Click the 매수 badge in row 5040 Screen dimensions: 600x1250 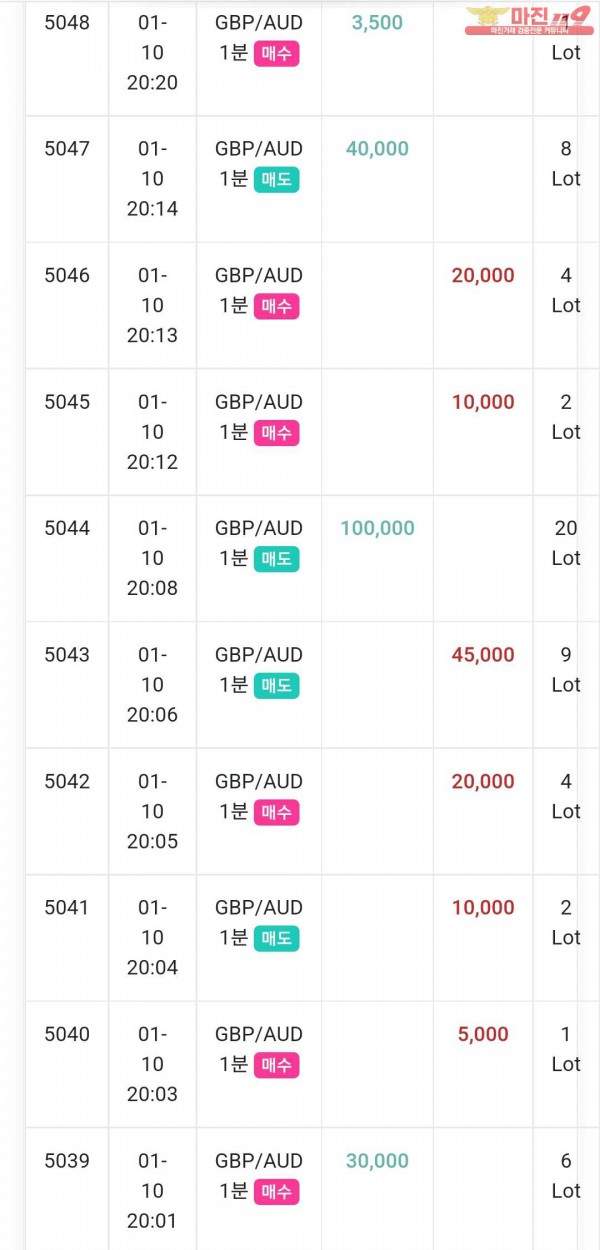(x=276, y=1065)
